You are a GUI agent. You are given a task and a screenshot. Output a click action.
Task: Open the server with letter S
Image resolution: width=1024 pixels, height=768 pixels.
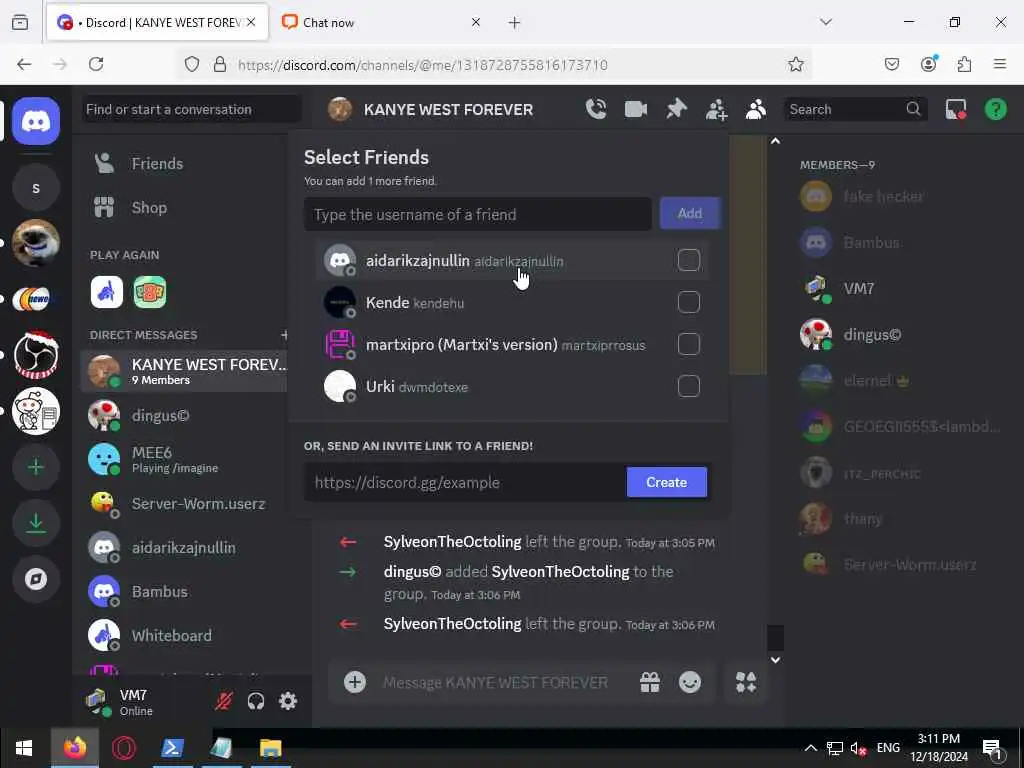click(36, 188)
